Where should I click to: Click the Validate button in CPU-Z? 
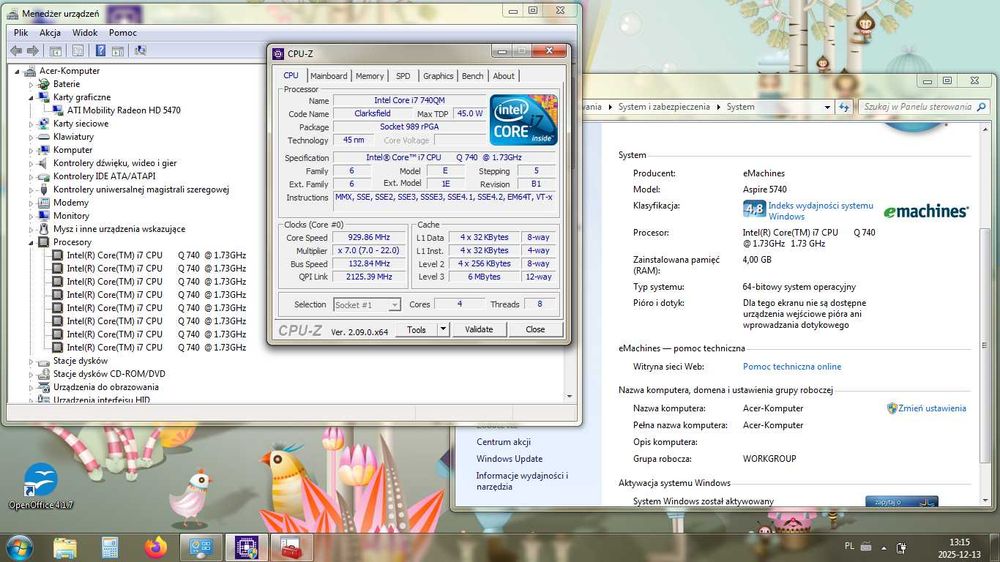(479, 329)
